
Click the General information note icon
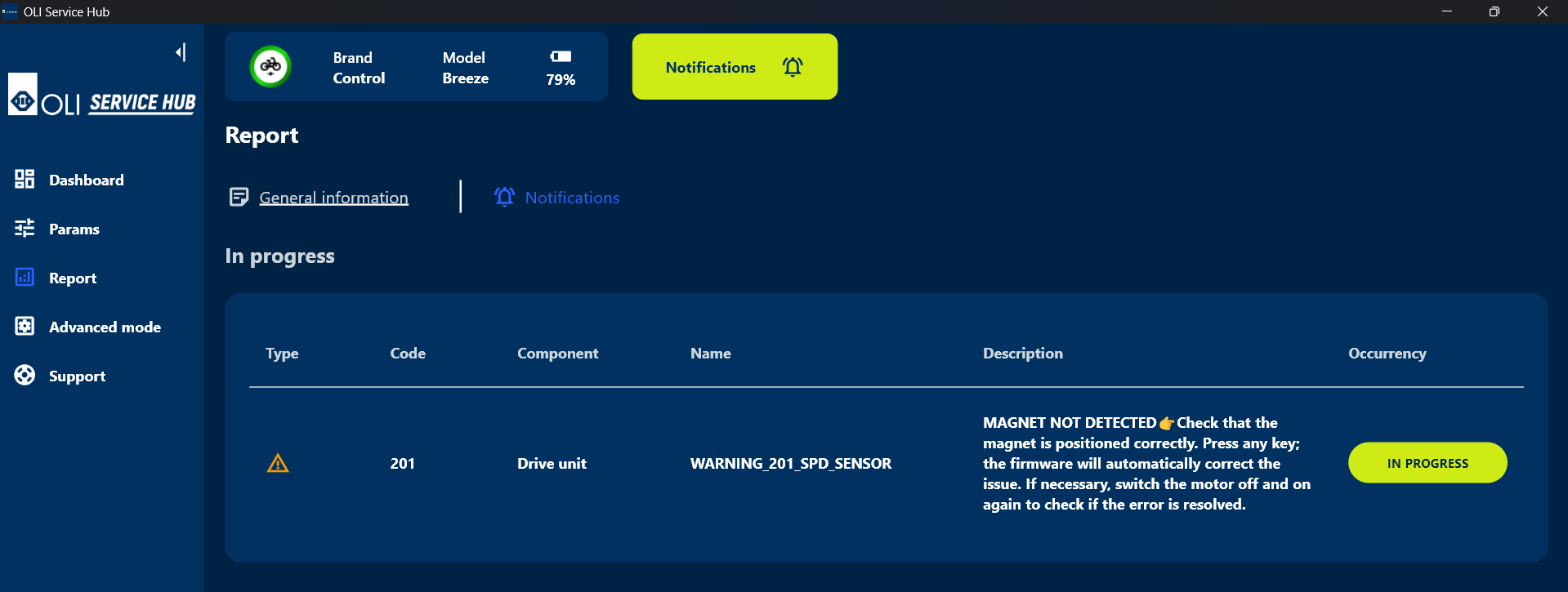(239, 197)
